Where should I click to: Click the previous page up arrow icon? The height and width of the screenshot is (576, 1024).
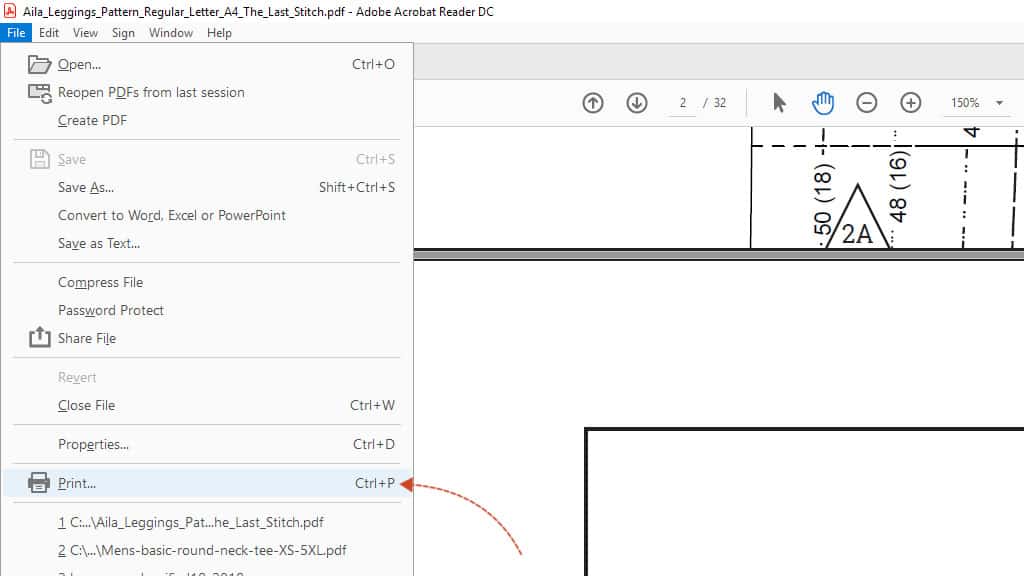[x=593, y=103]
